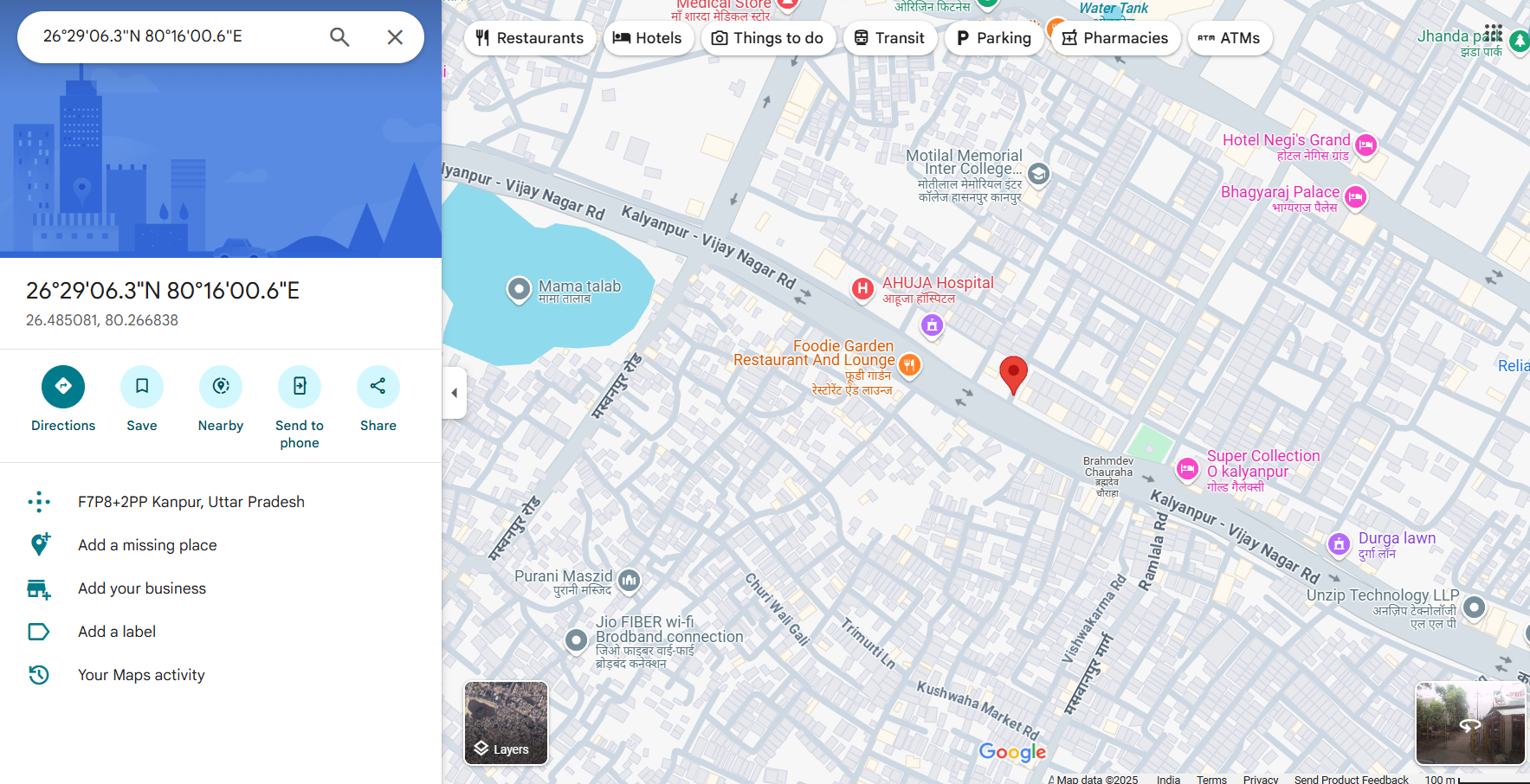Click the label tag icon
Screen dimensions: 1530x784
39,632
